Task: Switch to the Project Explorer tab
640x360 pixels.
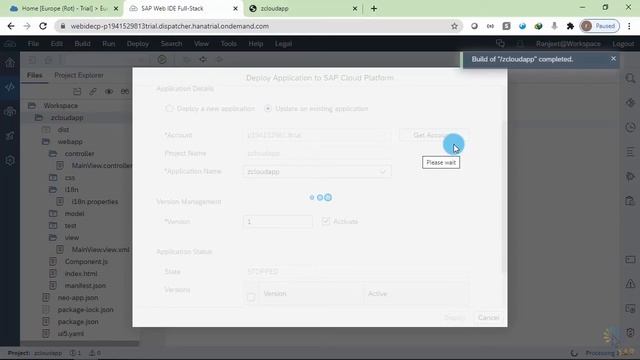Action: [x=79, y=75]
